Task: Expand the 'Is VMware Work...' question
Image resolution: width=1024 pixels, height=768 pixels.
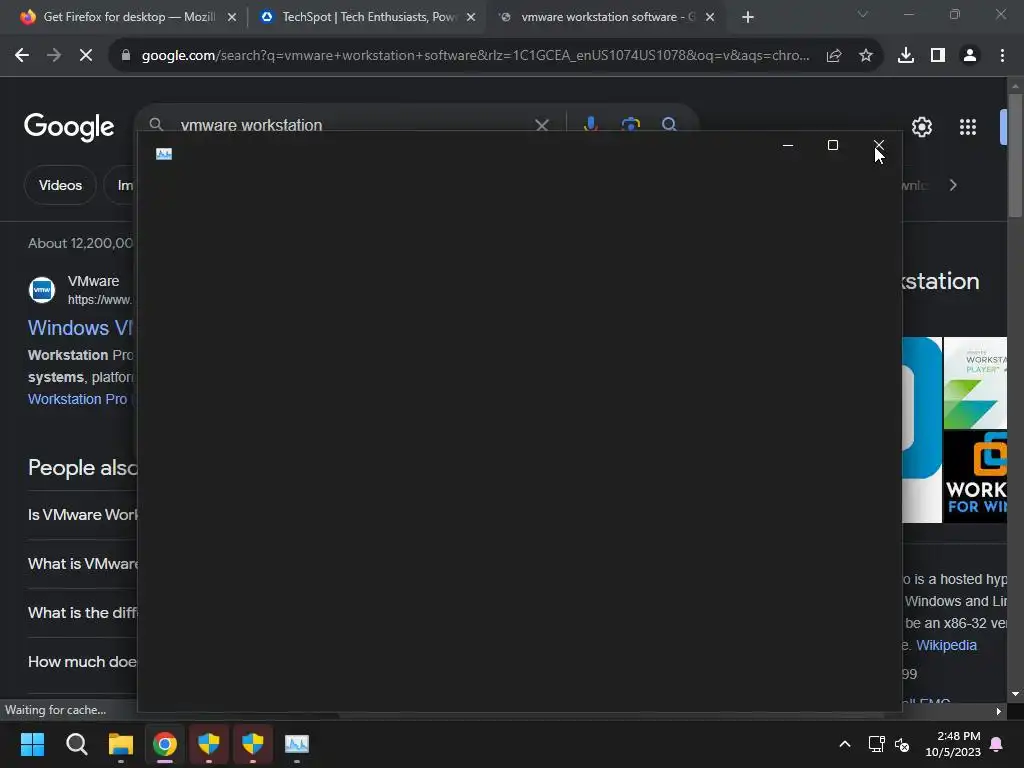Action: pyautogui.click(x=83, y=515)
